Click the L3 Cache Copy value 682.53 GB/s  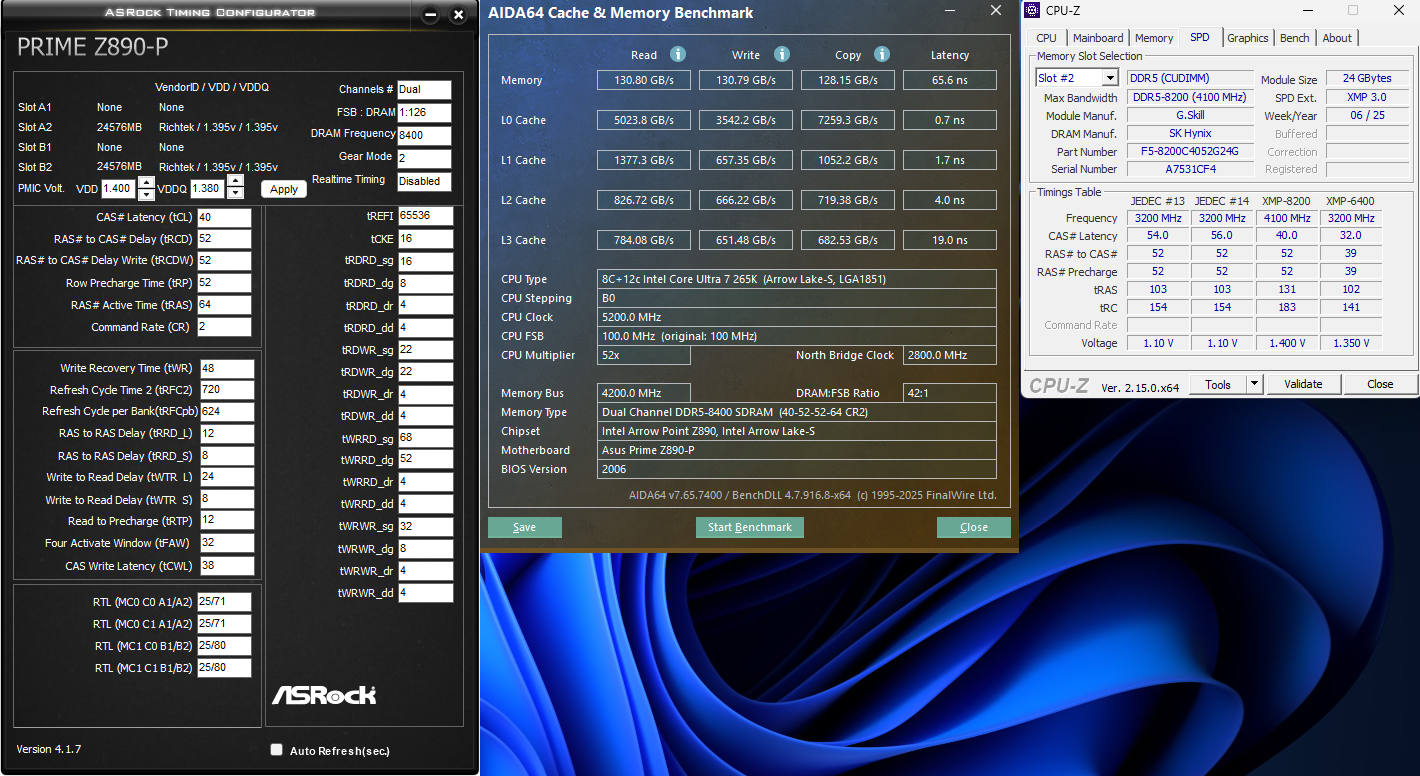(848, 240)
